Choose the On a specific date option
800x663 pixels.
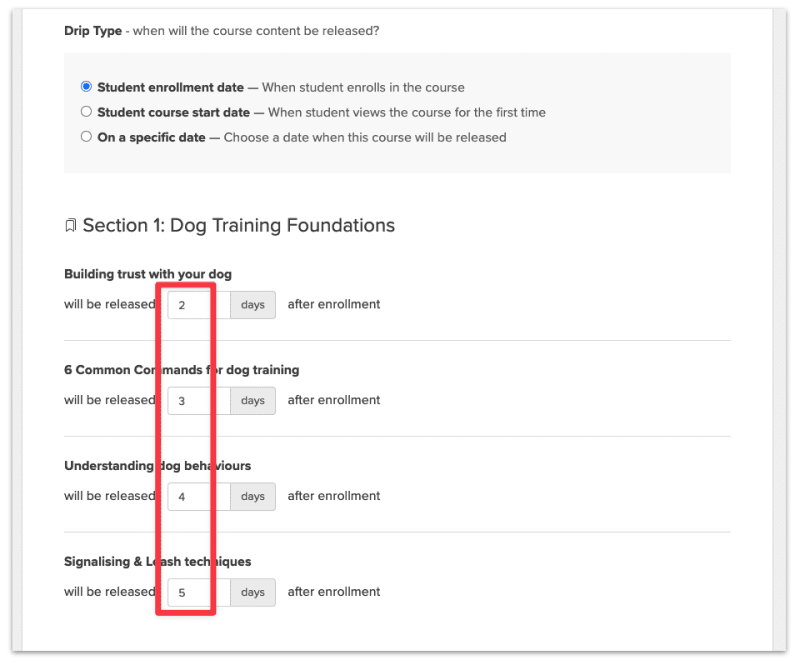point(86,137)
